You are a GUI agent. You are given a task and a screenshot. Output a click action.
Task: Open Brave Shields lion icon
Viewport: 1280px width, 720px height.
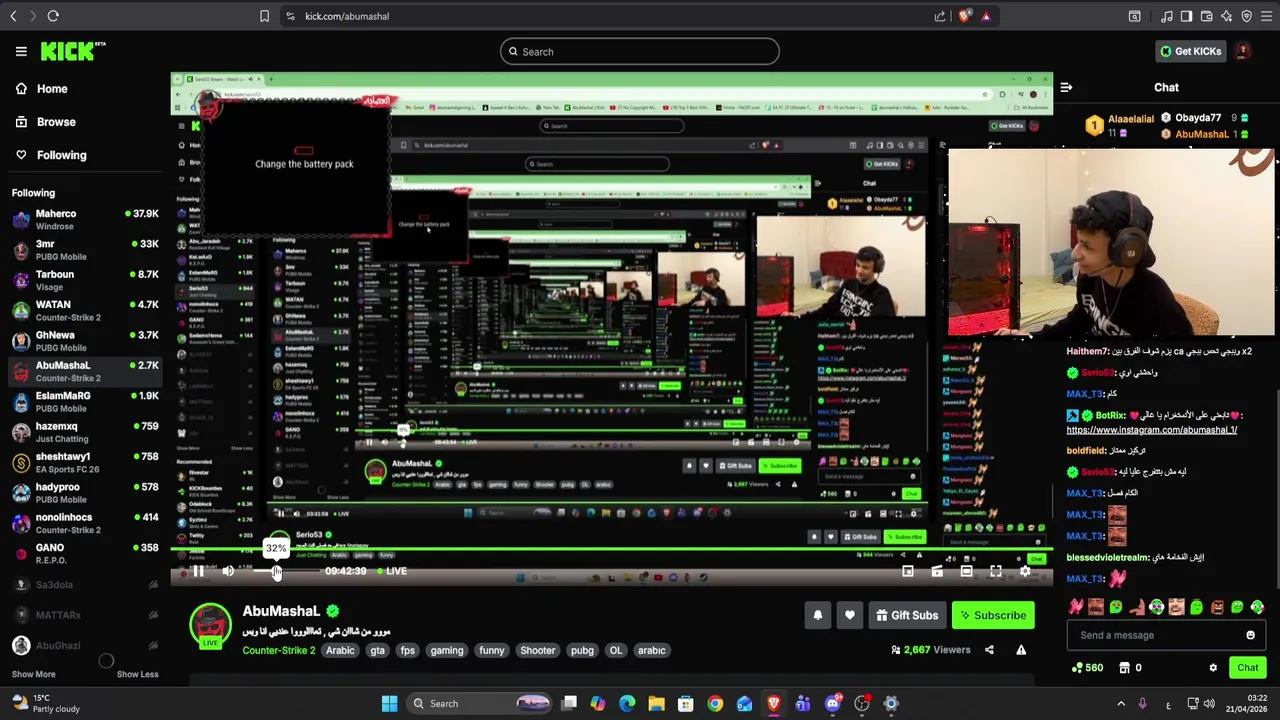point(964,16)
